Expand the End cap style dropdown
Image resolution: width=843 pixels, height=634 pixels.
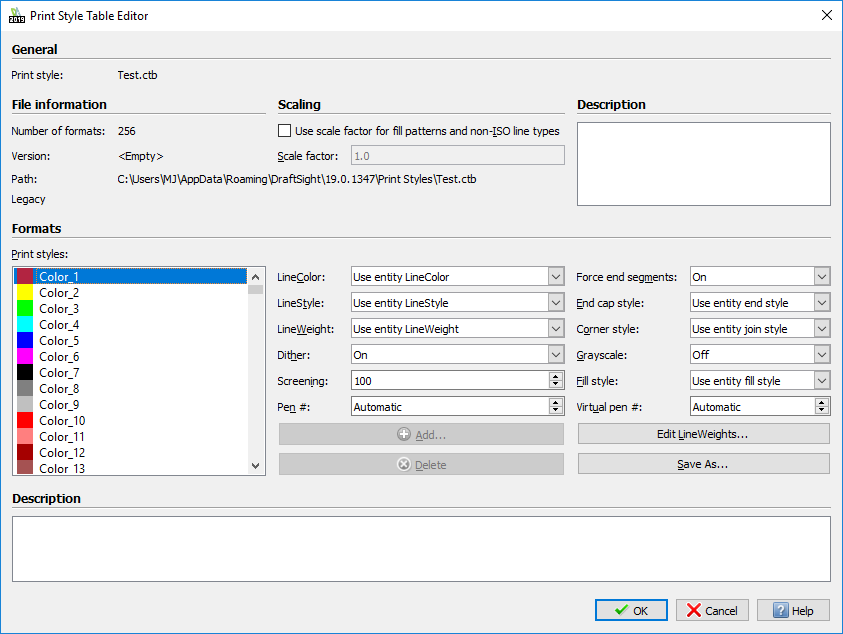click(760, 303)
